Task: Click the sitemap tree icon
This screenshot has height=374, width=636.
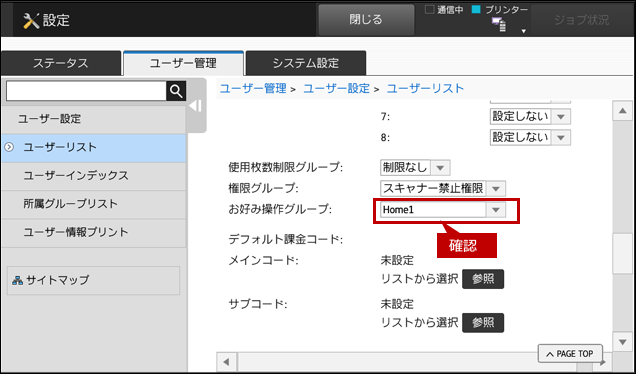Action: point(17,280)
